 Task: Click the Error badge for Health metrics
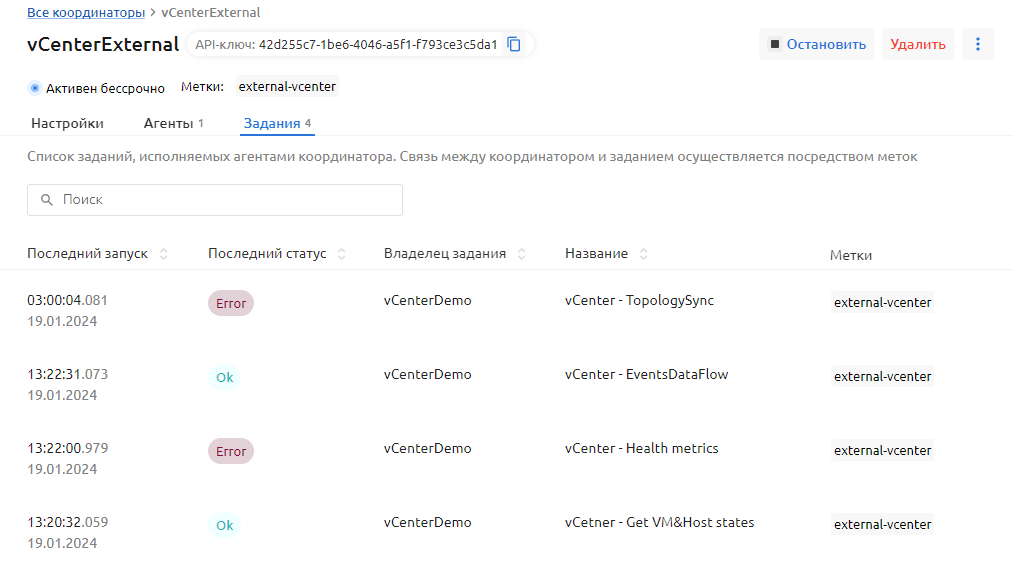[x=231, y=451]
